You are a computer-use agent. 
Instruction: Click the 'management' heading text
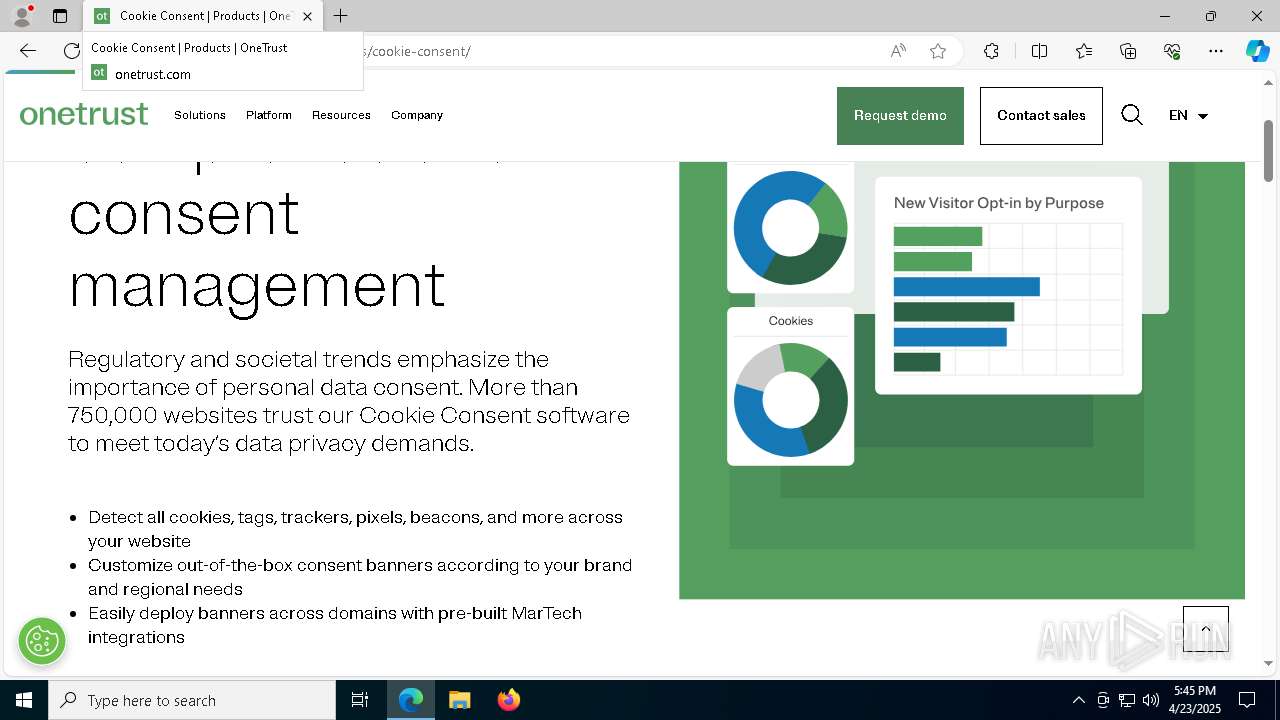(x=257, y=287)
